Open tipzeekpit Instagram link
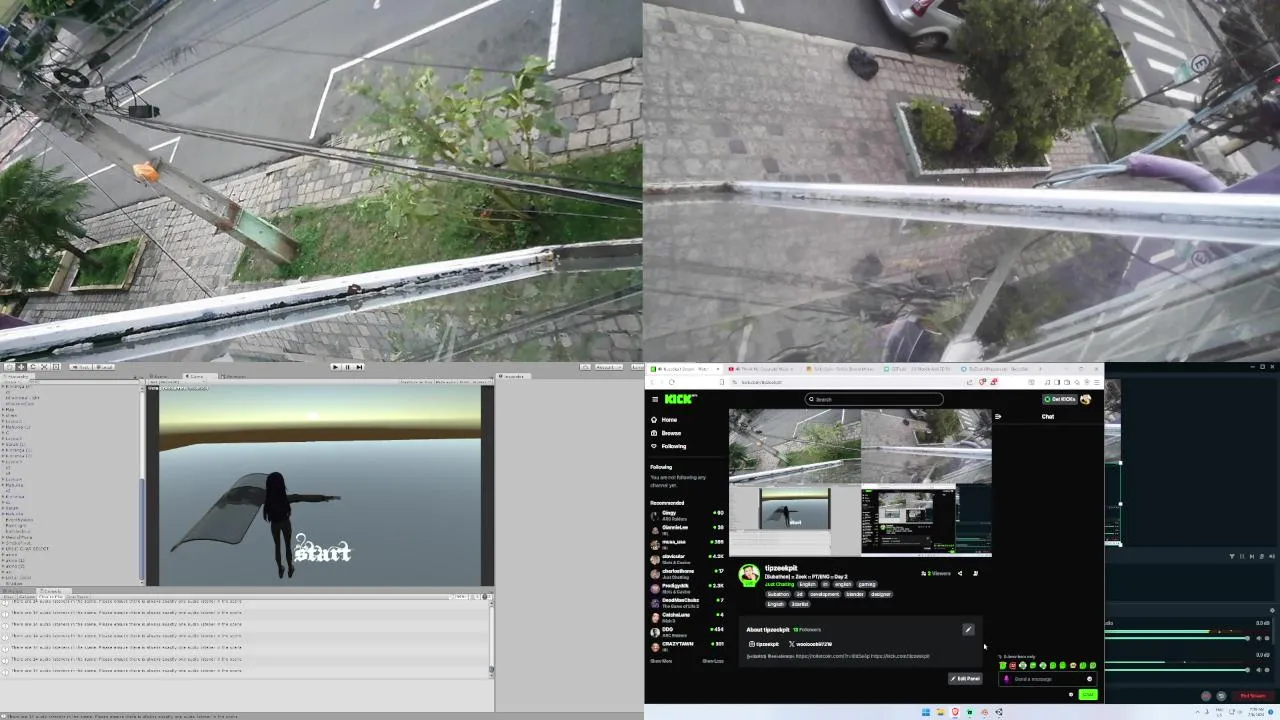 point(764,644)
